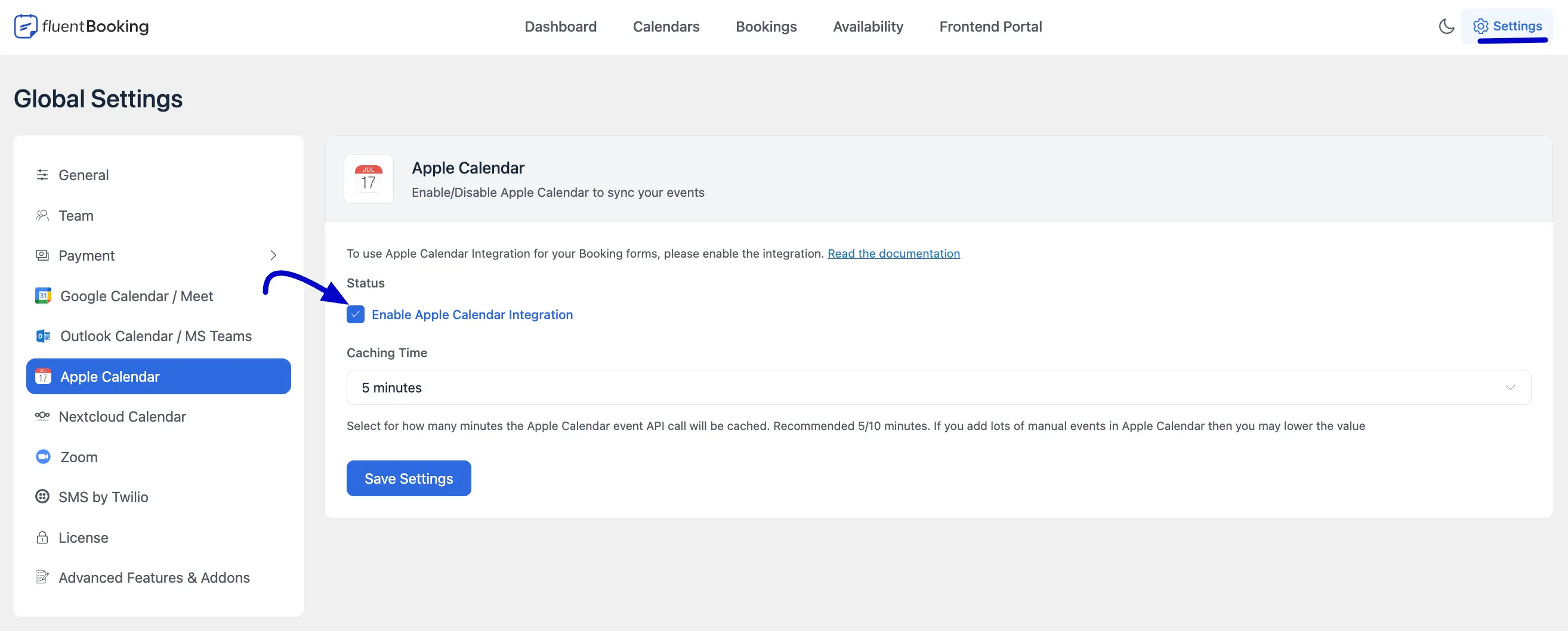Click the Caching Time label

point(387,353)
